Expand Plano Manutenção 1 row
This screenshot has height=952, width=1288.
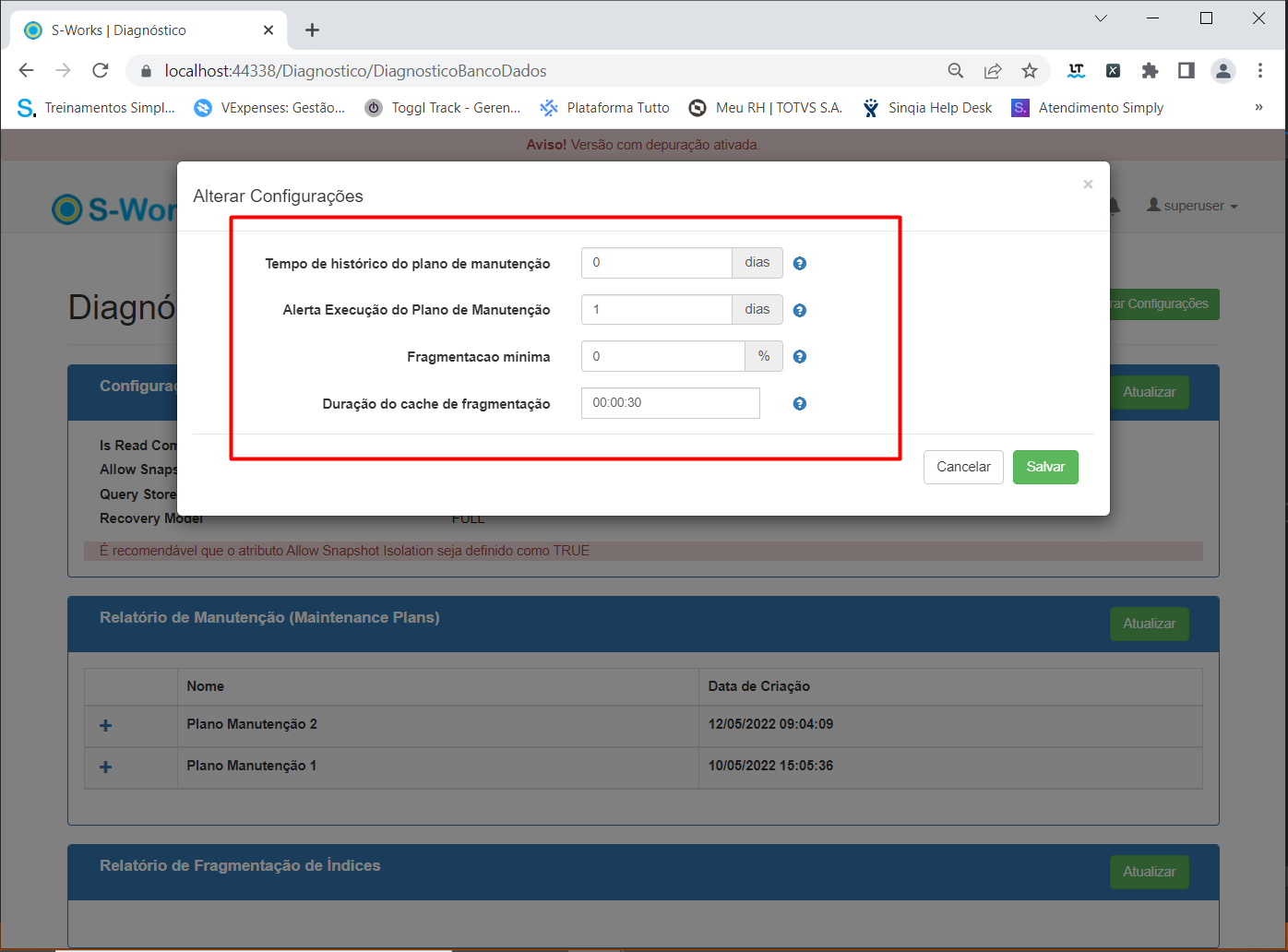click(x=106, y=768)
